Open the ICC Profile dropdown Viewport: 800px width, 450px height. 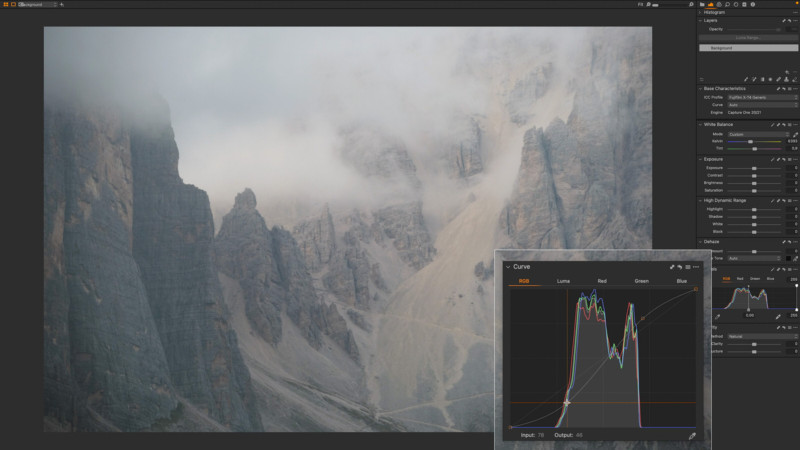pyautogui.click(x=763, y=97)
